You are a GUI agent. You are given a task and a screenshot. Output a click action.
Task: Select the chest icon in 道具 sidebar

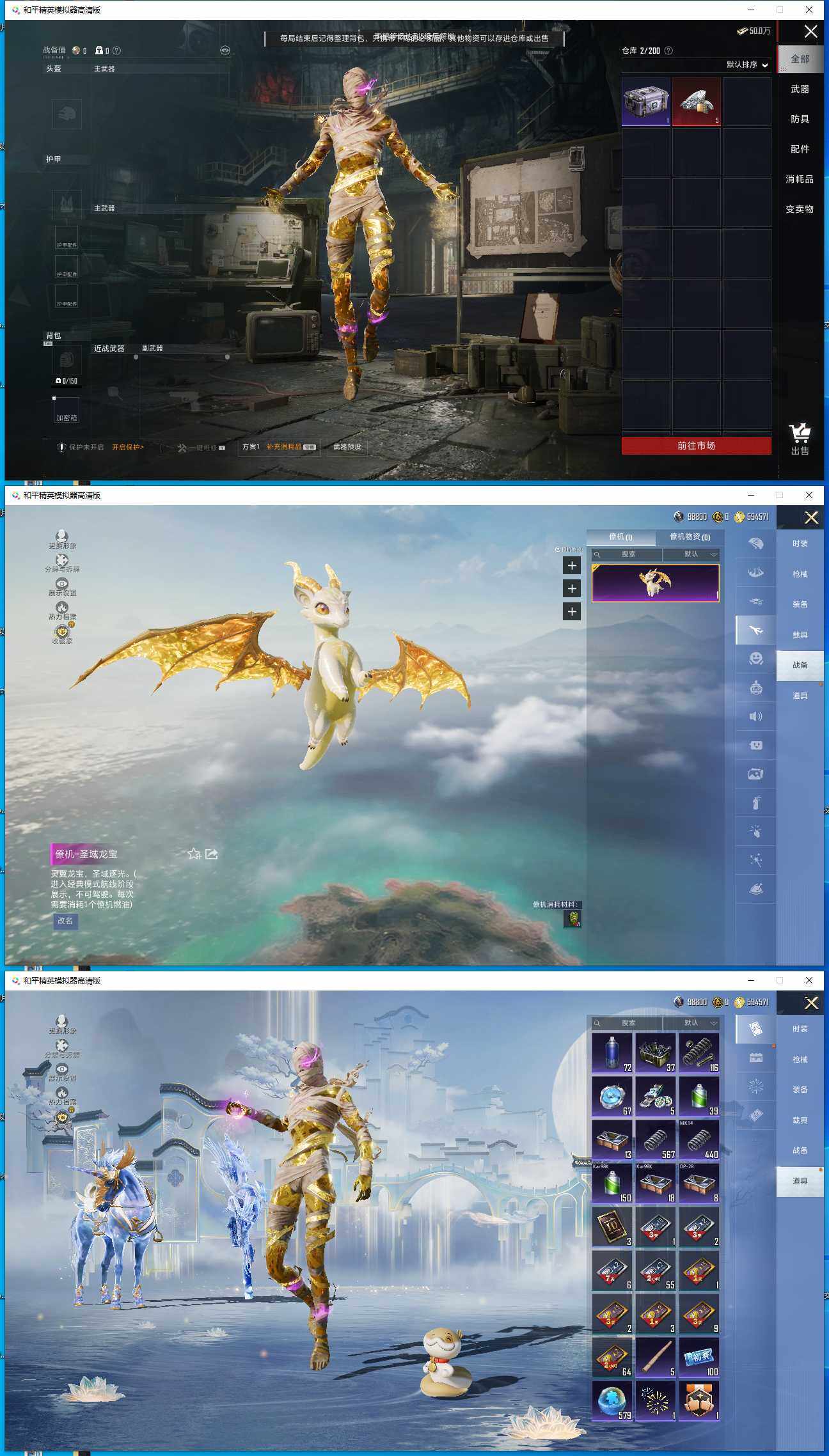pyautogui.click(x=756, y=1058)
